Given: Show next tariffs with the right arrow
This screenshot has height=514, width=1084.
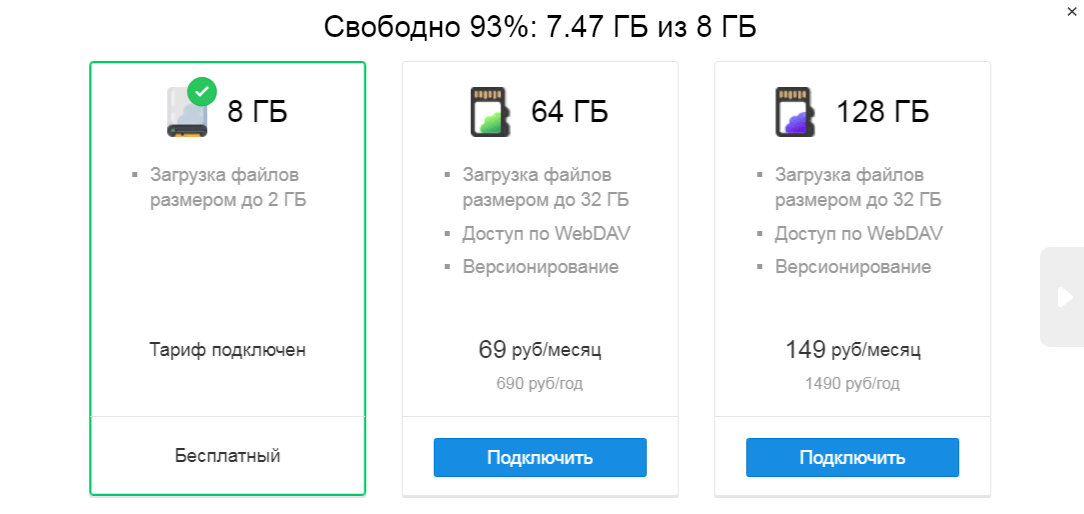Looking at the screenshot, I should click(x=1062, y=296).
